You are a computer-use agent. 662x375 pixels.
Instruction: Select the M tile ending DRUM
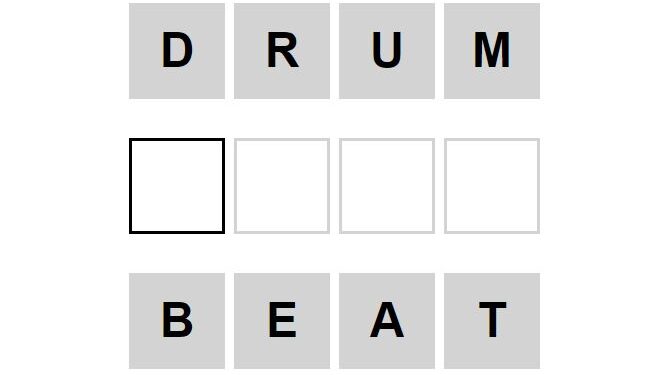pos(492,51)
